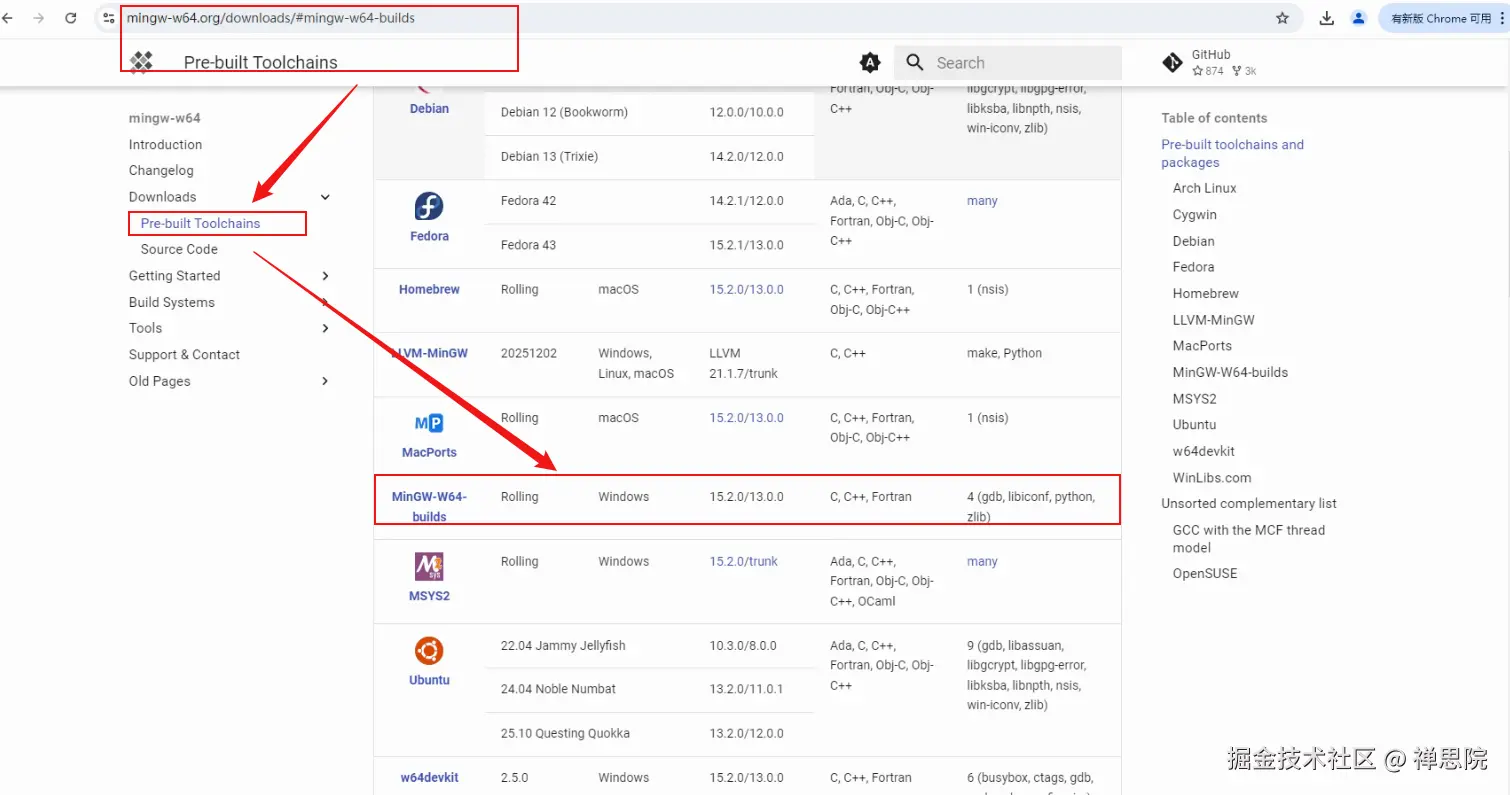Bookmark this page with the star icon

(1282, 18)
